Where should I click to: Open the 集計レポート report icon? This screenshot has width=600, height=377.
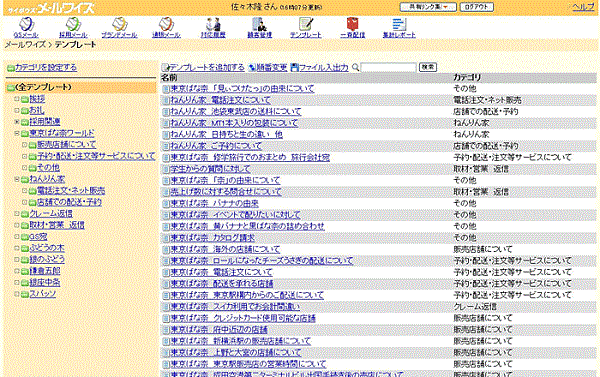click(x=399, y=24)
